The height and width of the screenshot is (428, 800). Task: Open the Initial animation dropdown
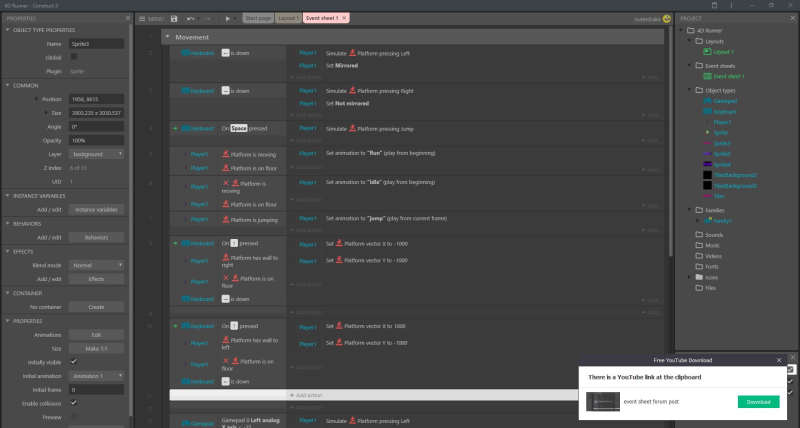[96, 376]
